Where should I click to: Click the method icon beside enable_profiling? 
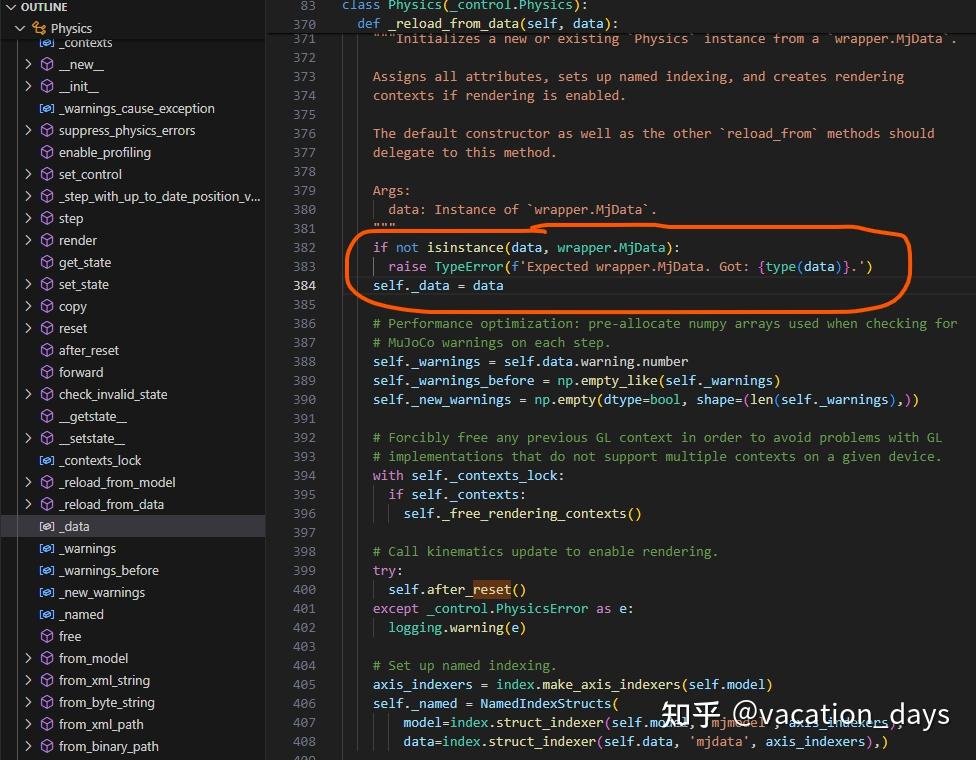[x=48, y=152]
